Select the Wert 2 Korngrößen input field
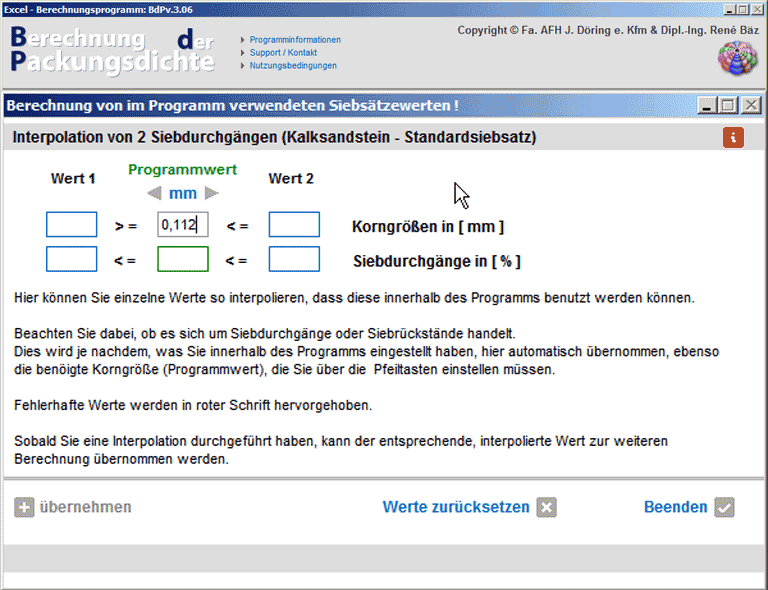The image size is (768, 590). [294, 225]
